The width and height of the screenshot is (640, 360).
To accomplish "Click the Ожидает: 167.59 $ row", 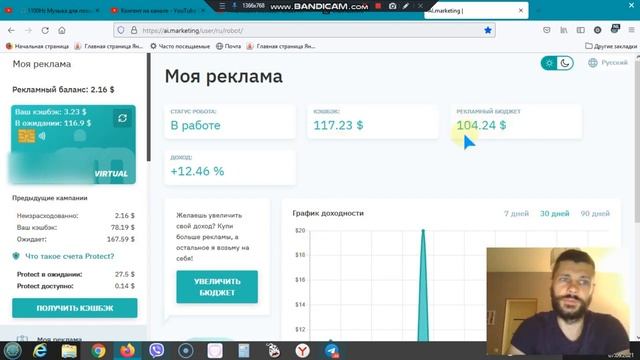I will (x=76, y=239).
